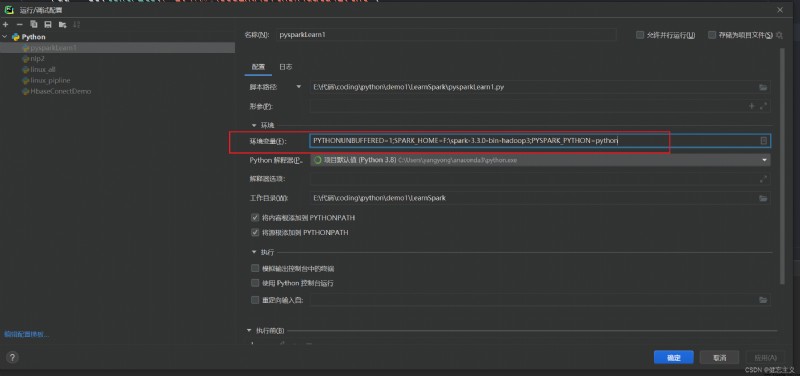Open script path type dropdown arrow
This screenshot has width=800, height=376.
[x=298, y=87]
